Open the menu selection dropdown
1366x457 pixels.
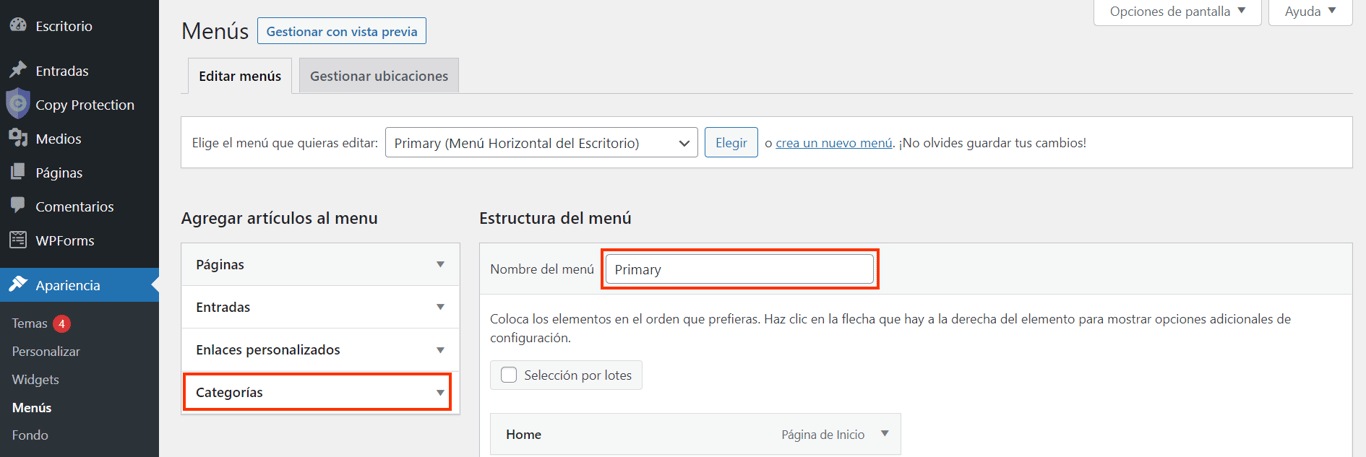(x=541, y=143)
